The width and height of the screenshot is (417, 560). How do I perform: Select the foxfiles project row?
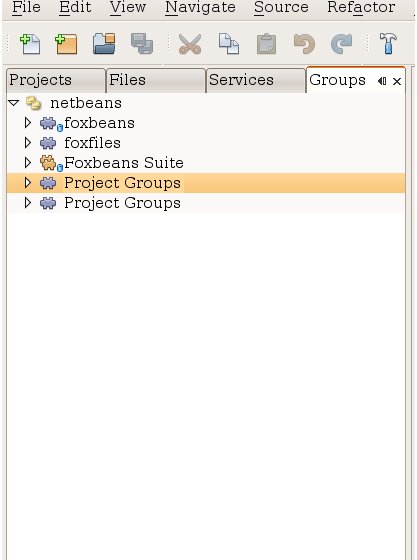(206, 143)
